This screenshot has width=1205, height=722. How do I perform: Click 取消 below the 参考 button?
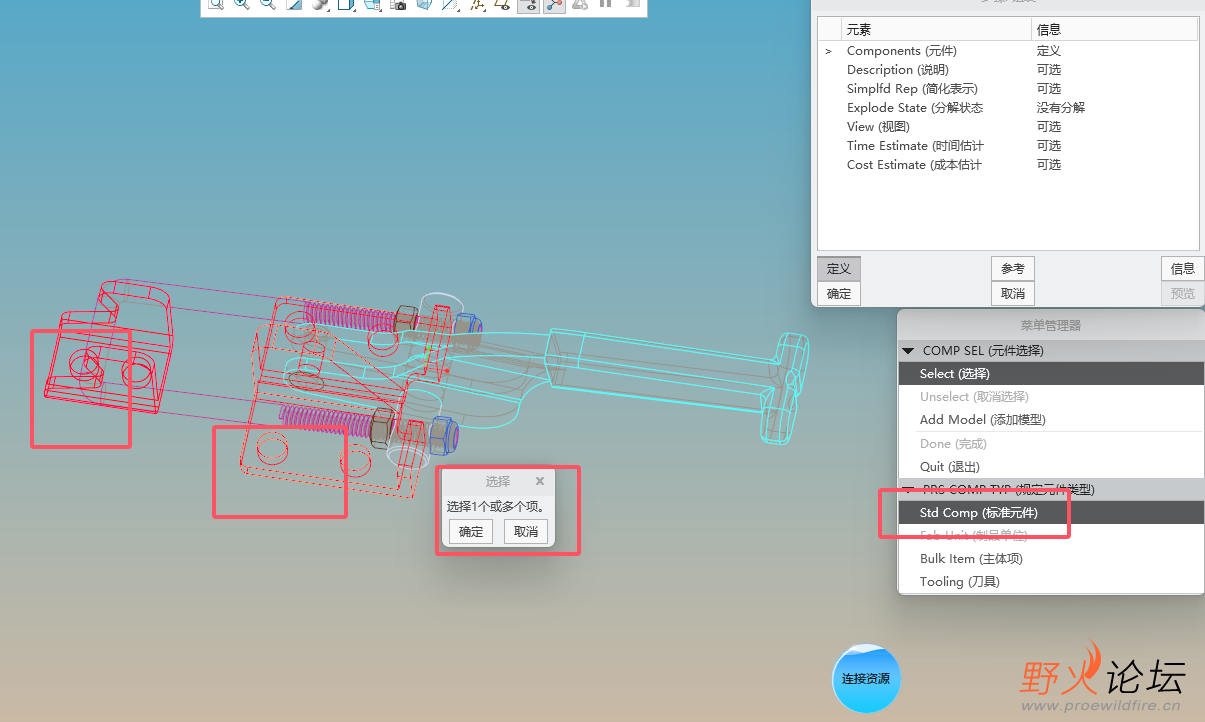[x=1013, y=293]
